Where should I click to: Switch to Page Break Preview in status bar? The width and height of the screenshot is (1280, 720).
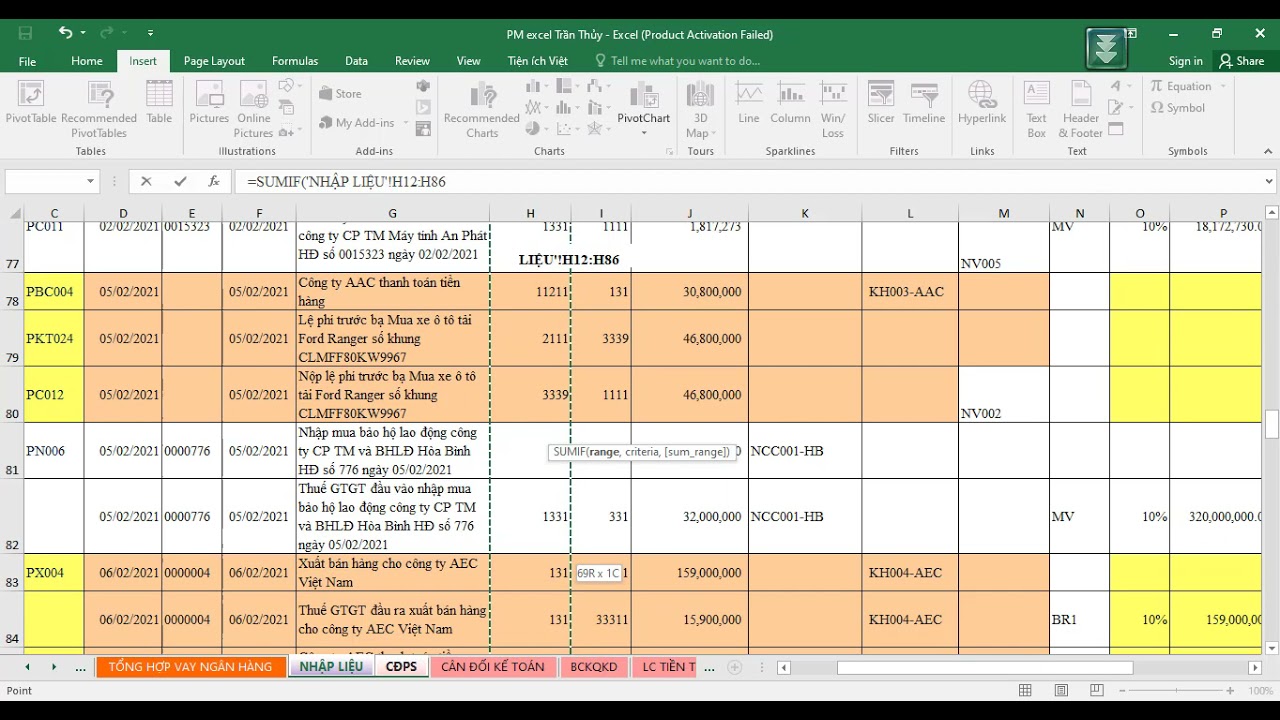[1097, 691]
